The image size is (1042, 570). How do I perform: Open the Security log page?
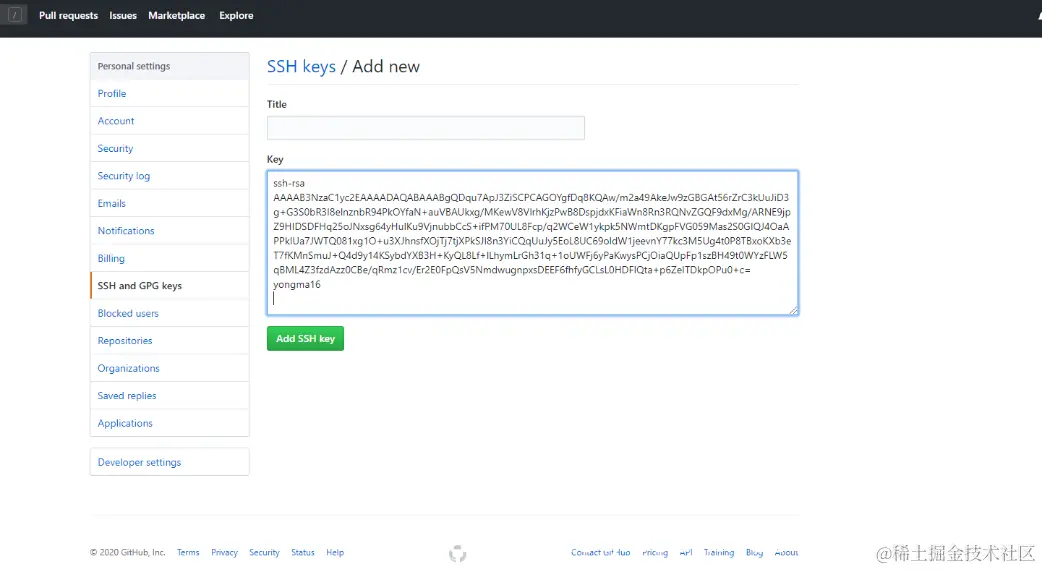tap(169, 176)
